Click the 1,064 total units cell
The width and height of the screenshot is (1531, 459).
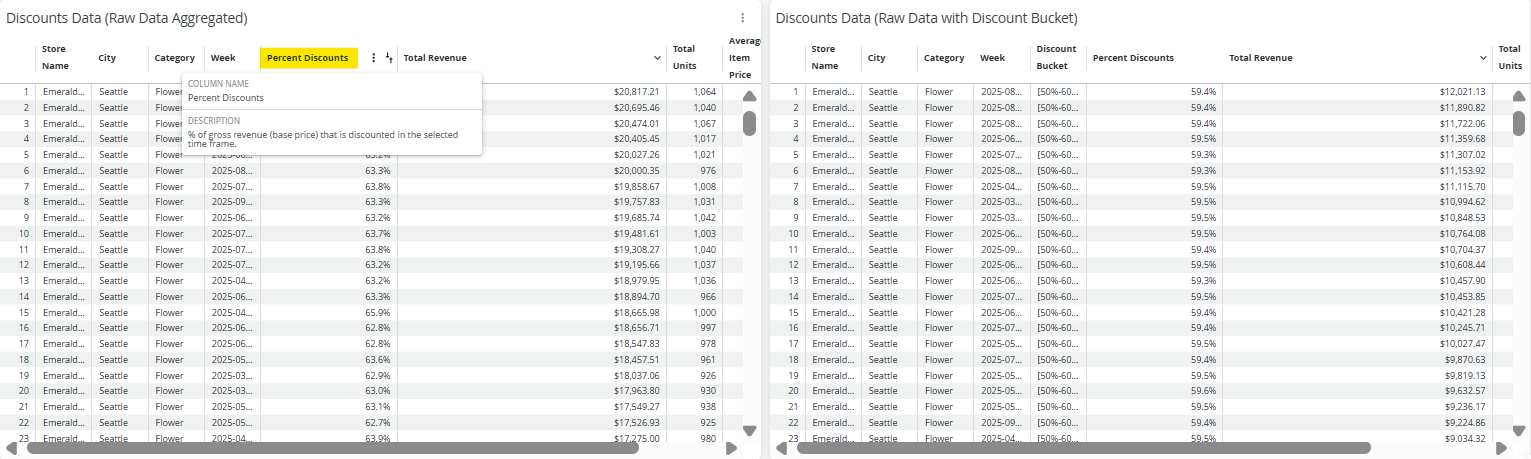704,92
